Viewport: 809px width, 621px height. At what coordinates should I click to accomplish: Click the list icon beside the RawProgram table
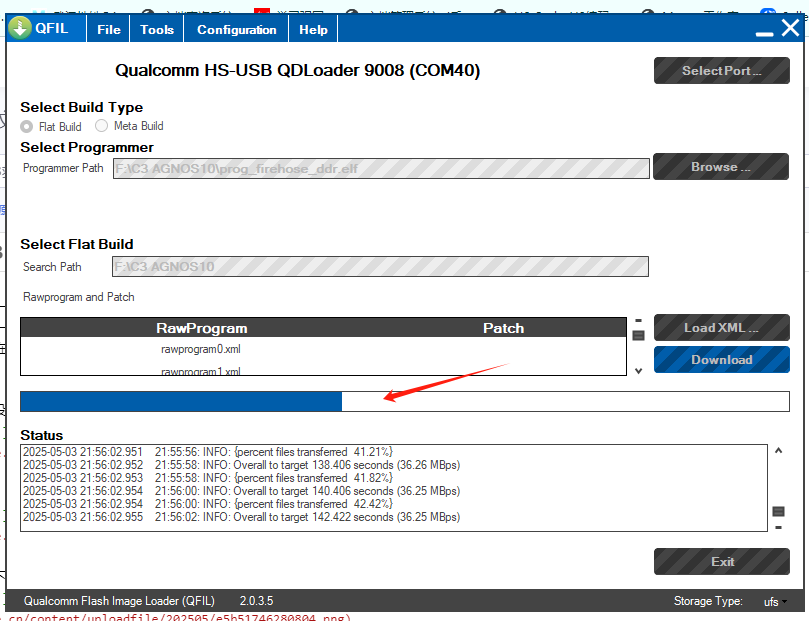point(638,336)
